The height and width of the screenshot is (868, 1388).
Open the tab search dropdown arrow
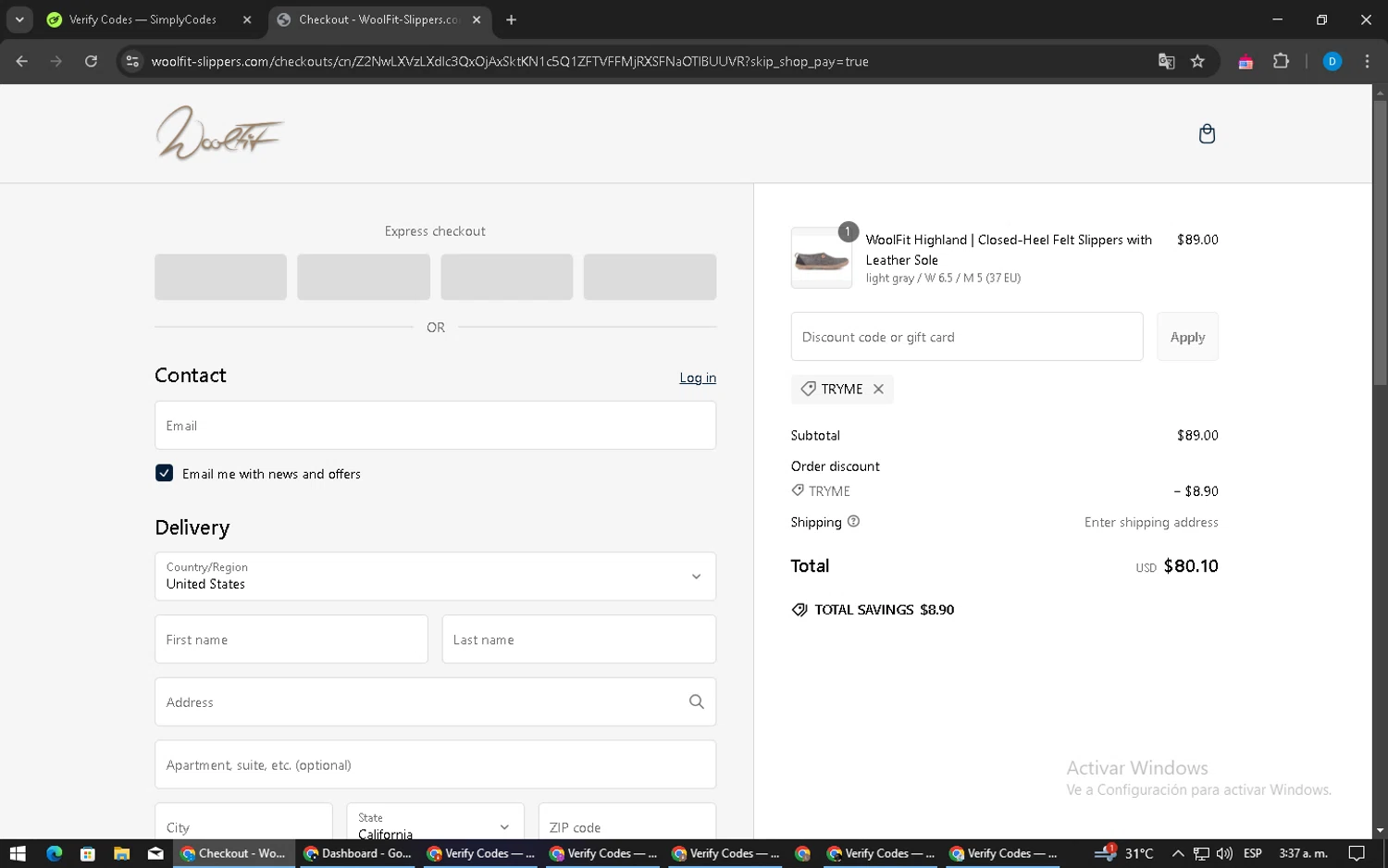tap(19, 19)
